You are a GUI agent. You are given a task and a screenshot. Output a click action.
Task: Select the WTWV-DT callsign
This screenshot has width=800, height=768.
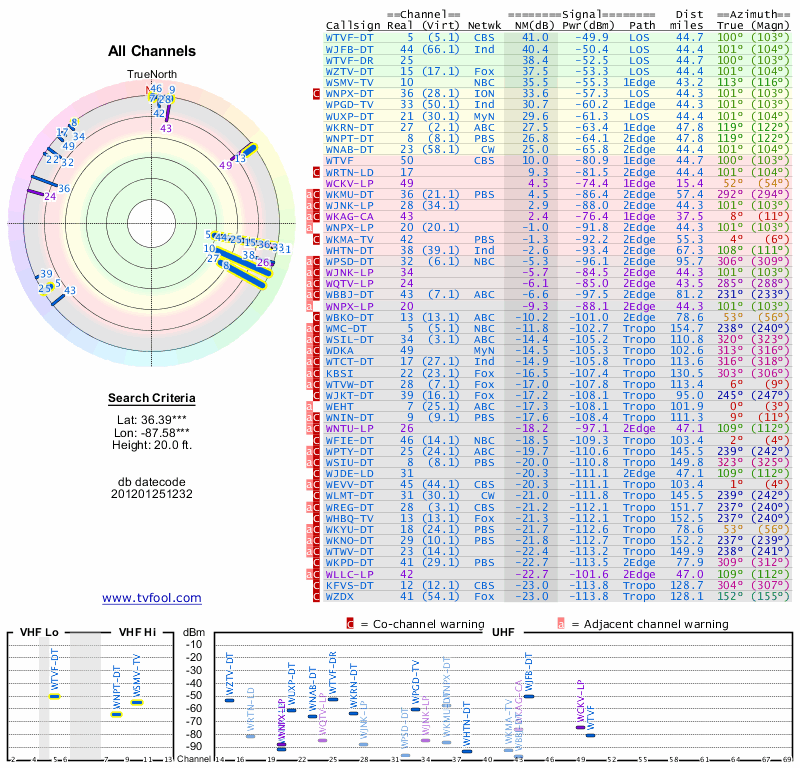click(349, 552)
